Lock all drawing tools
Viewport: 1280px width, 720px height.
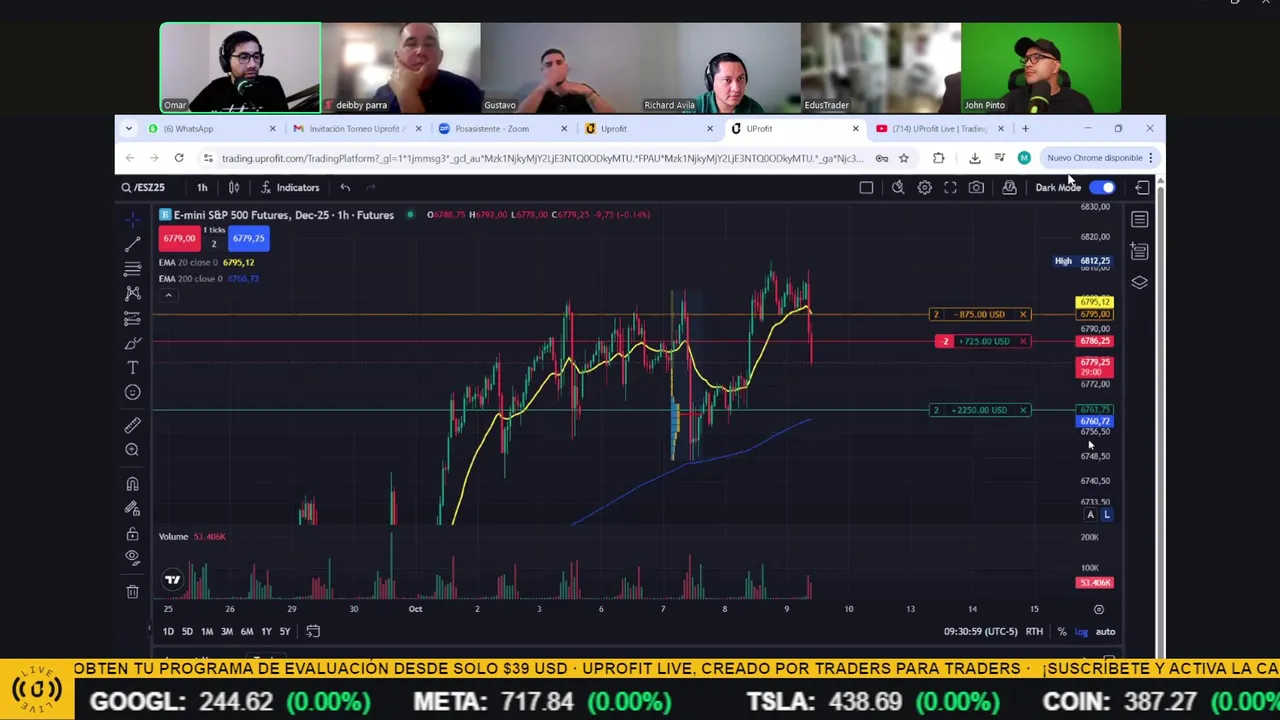tap(132, 534)
